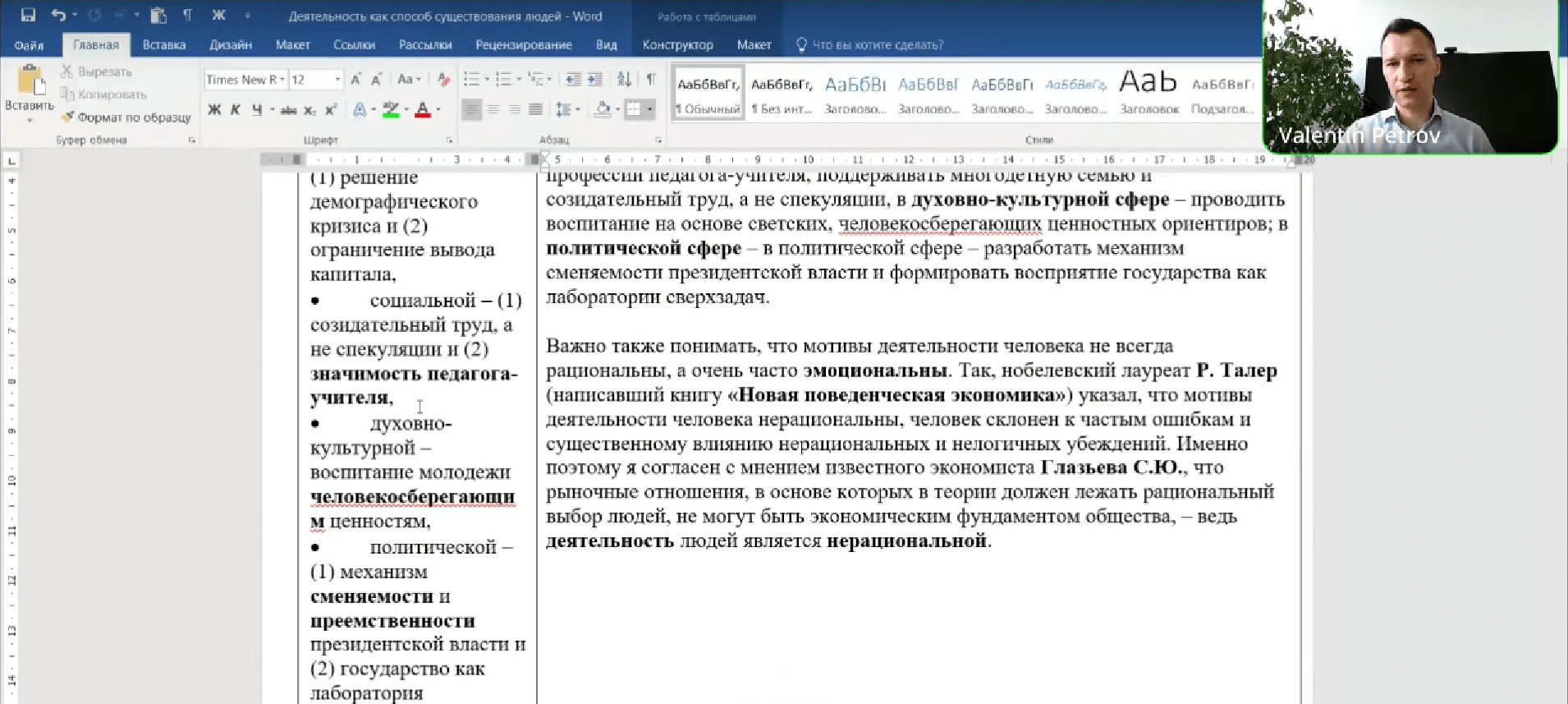The width and height of the screenshot is (1568, 704).
Task: Toggle bold Ж in the Шрифт group
Action: coord(214,109)
